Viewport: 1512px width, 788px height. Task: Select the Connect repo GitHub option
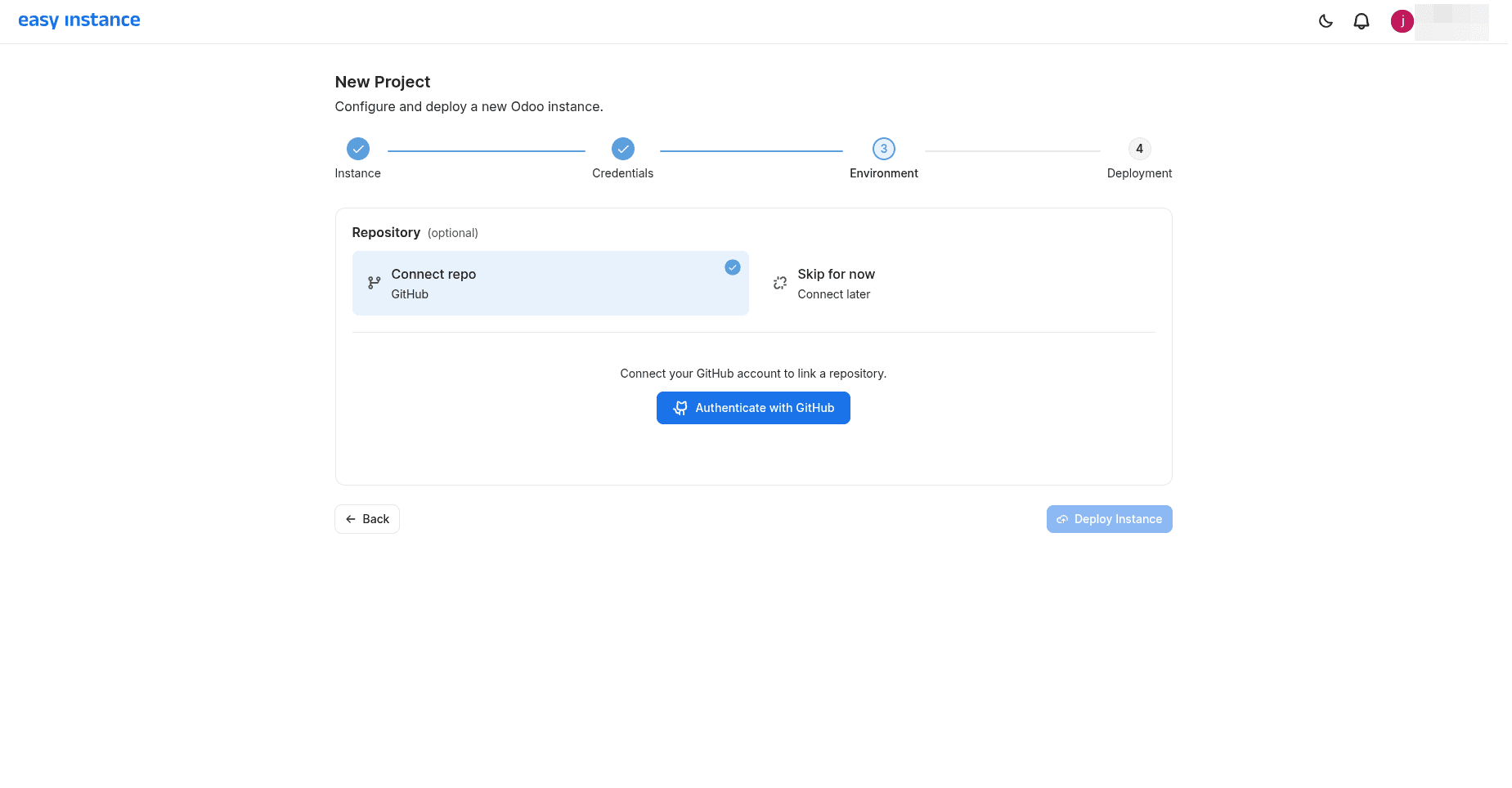coord(550,283)
